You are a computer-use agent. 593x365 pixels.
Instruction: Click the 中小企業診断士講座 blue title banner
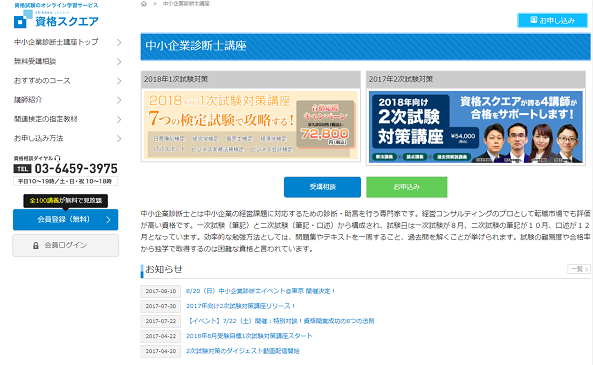click(365, 47)
